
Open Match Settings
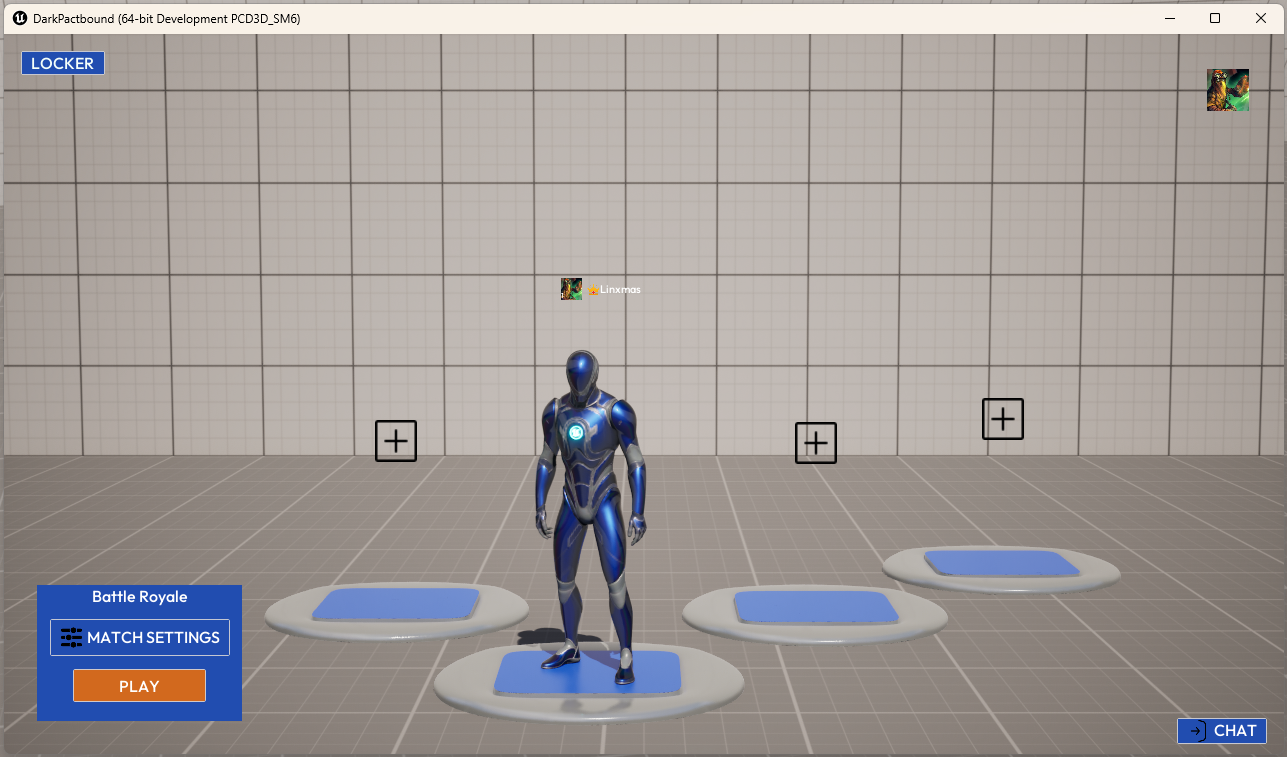140,638
